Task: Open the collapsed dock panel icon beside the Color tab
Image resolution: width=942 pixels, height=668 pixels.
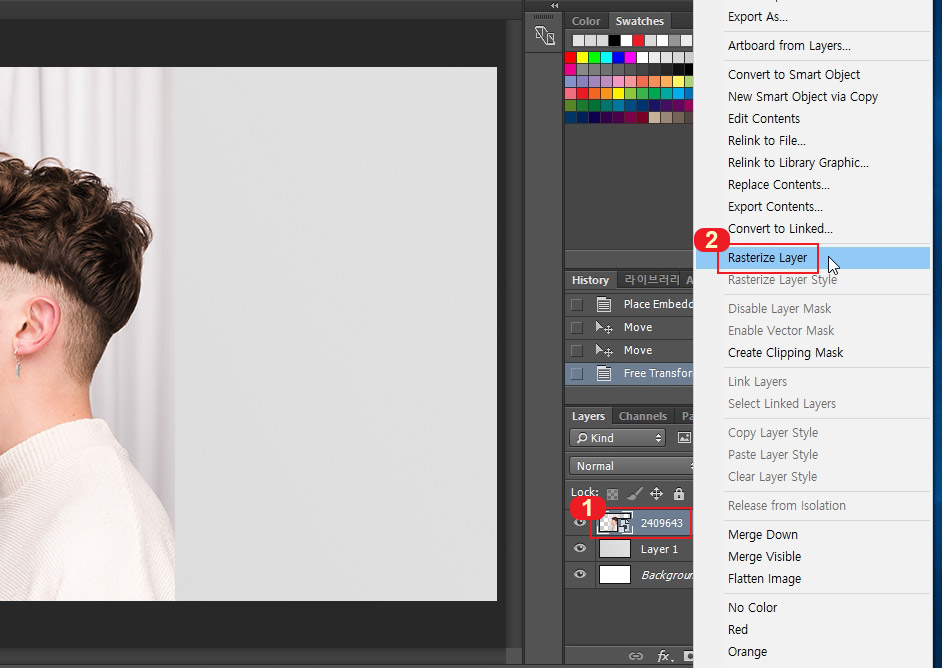Action: coord(544,35)
